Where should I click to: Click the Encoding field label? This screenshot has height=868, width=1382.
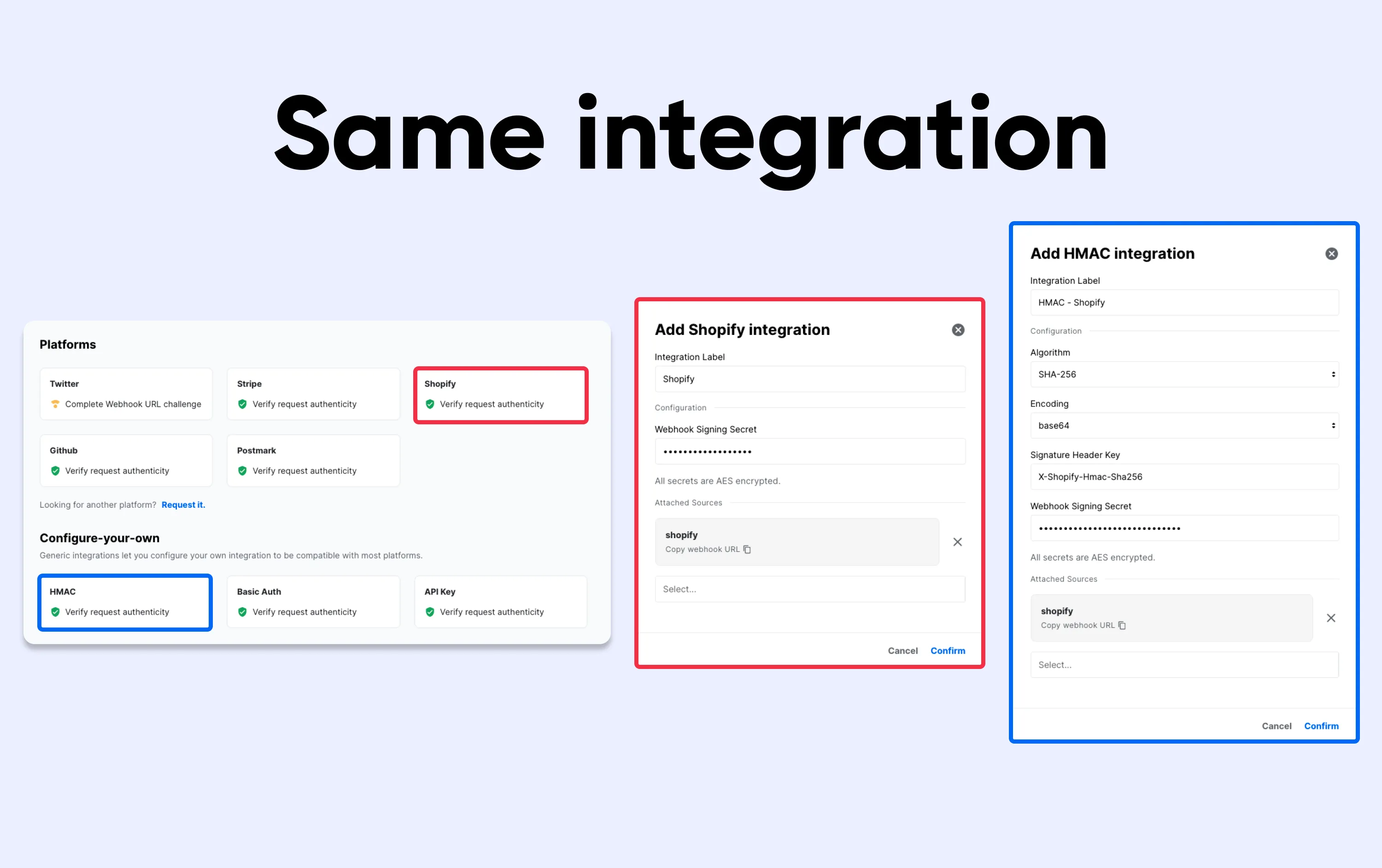[x=1049, y=404]
